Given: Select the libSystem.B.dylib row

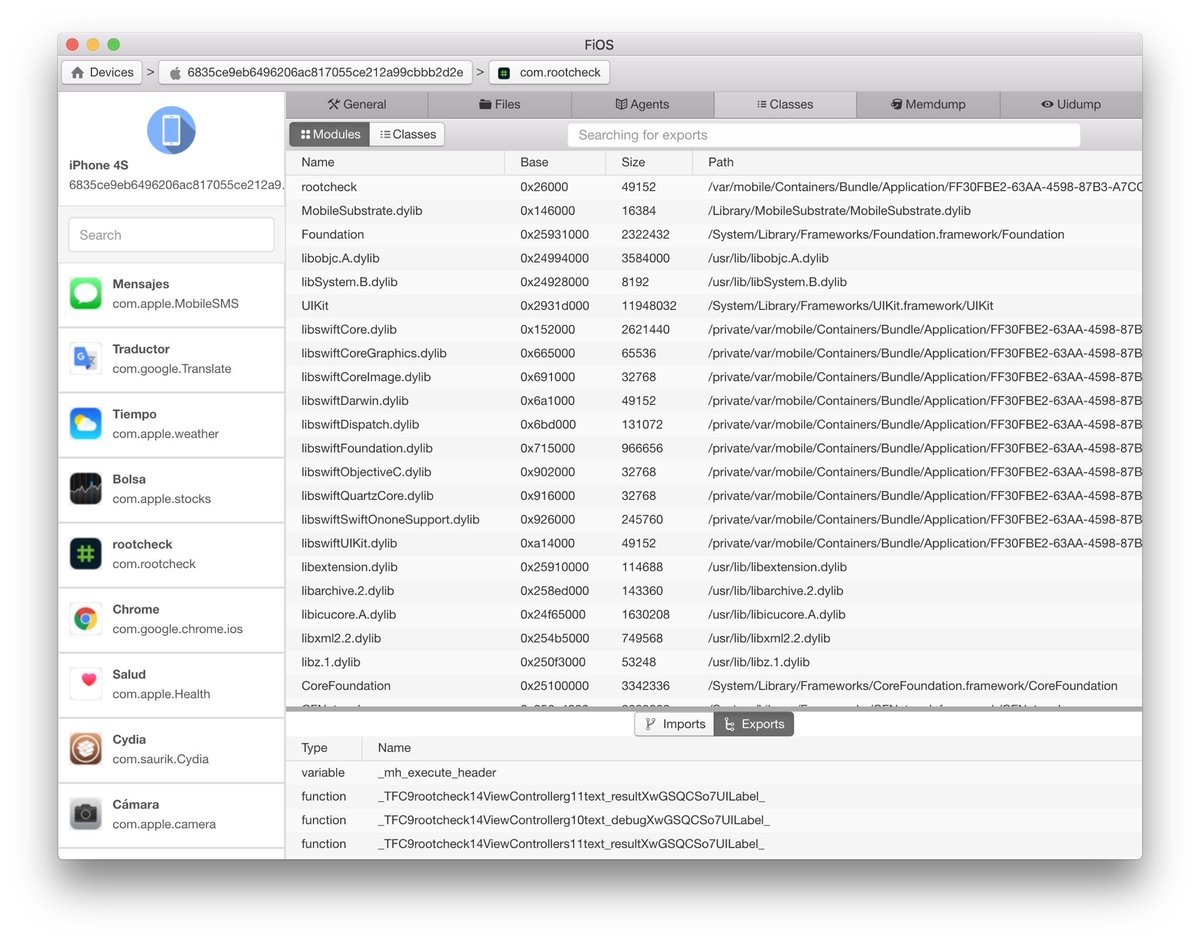Looking at the screenshot, I should [714, 282].
